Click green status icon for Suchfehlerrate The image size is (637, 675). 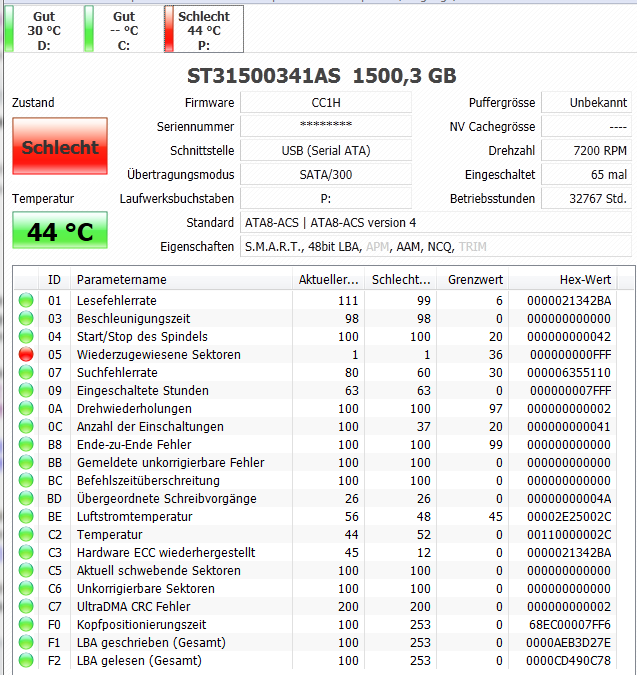26,372
